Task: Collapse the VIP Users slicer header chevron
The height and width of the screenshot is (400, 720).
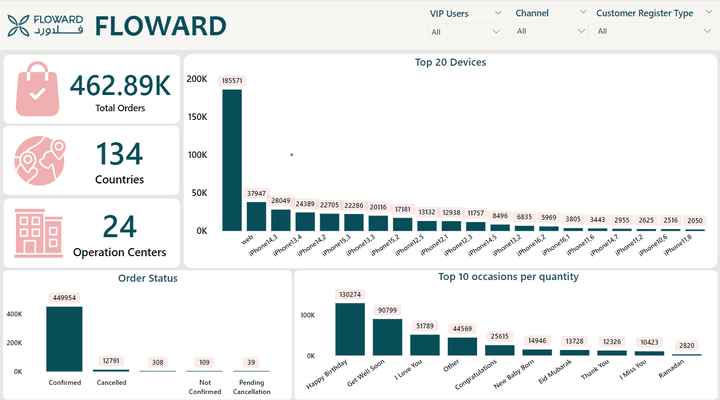Action: tap(498, 13)
